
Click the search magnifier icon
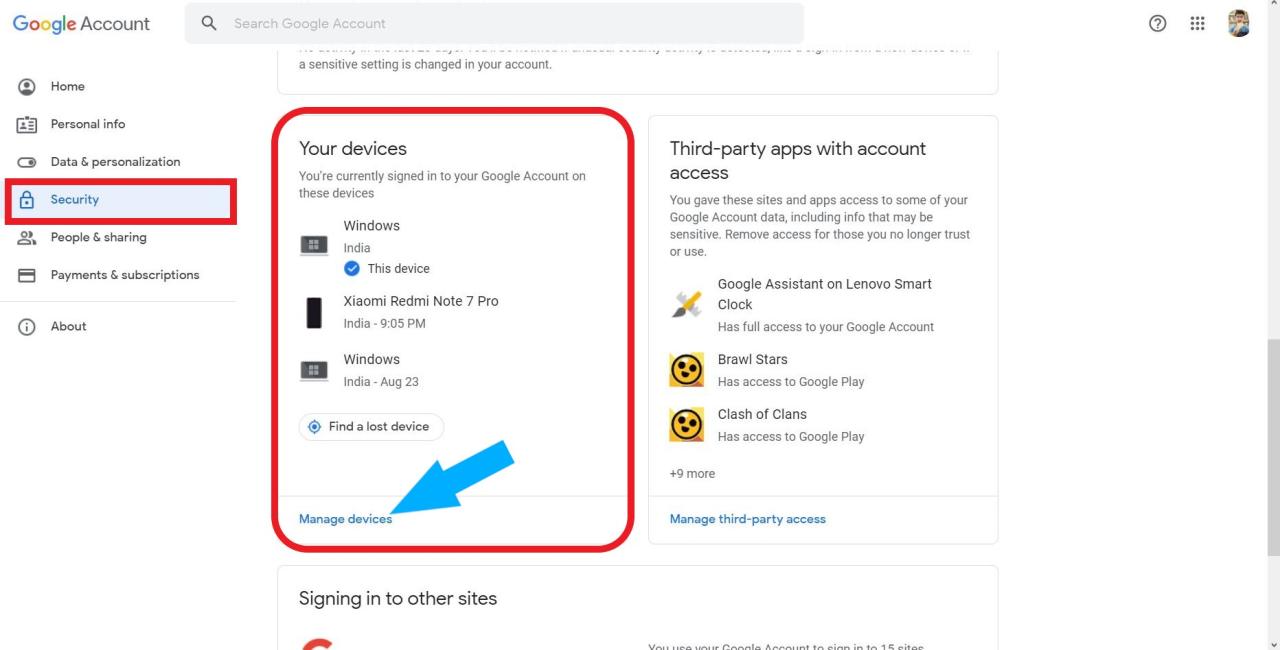coord(209,23)
